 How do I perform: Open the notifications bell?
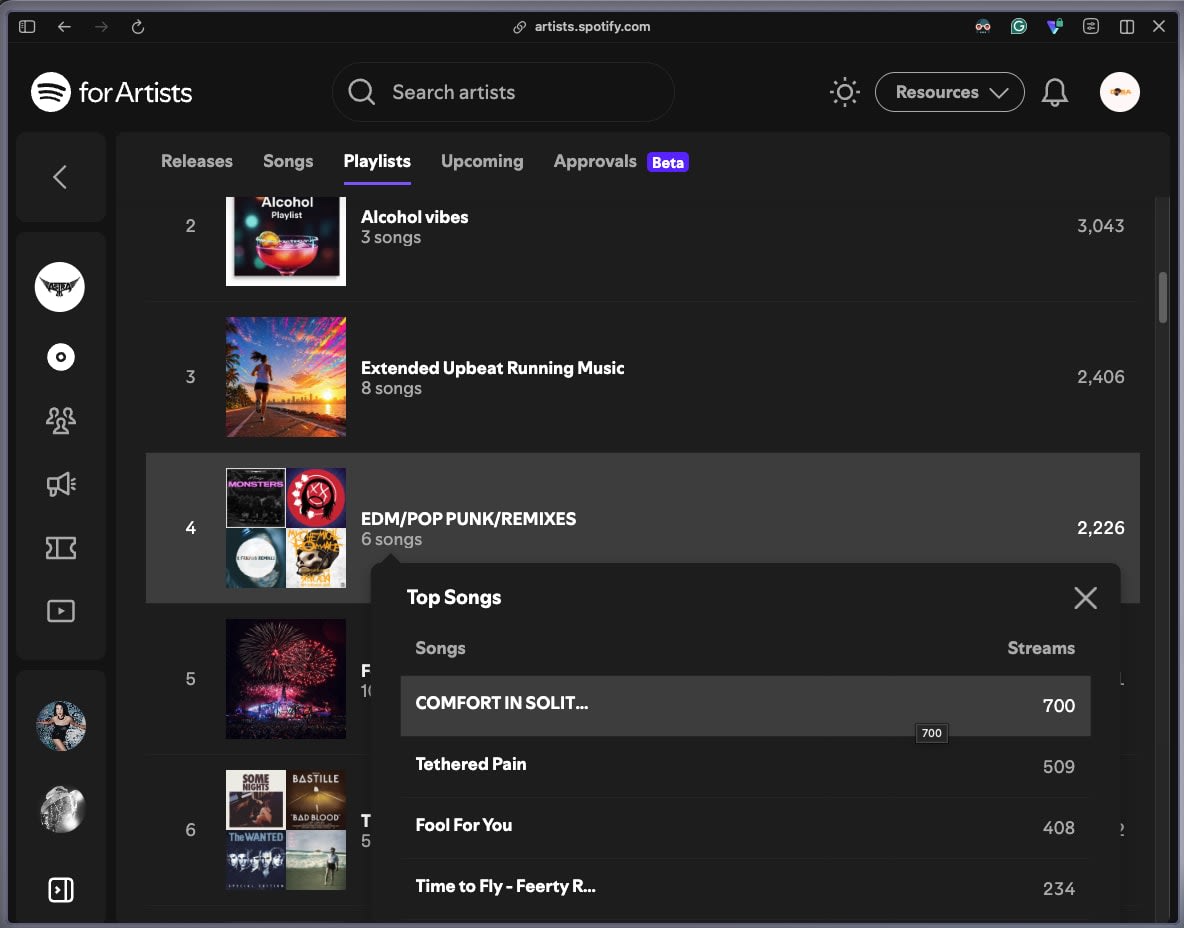[x=1054, y=92]
